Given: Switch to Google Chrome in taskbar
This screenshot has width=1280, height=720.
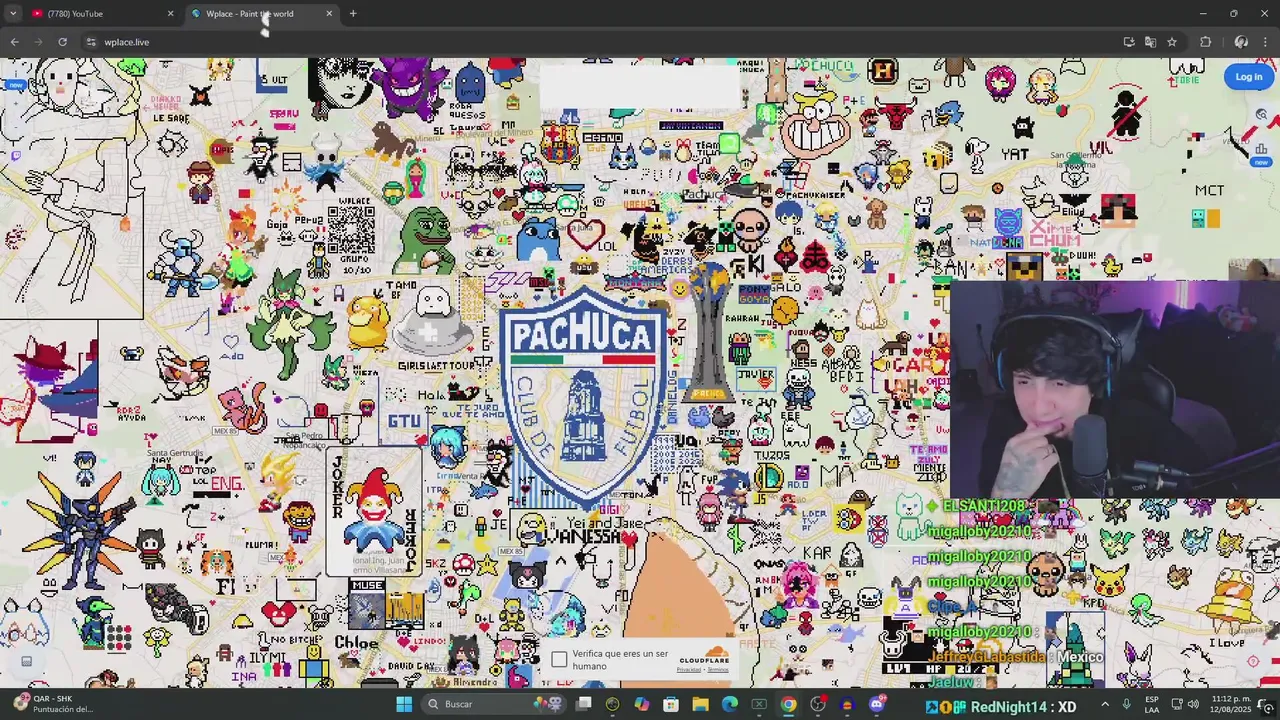Looking at the screenshot, I should point(788,704).
